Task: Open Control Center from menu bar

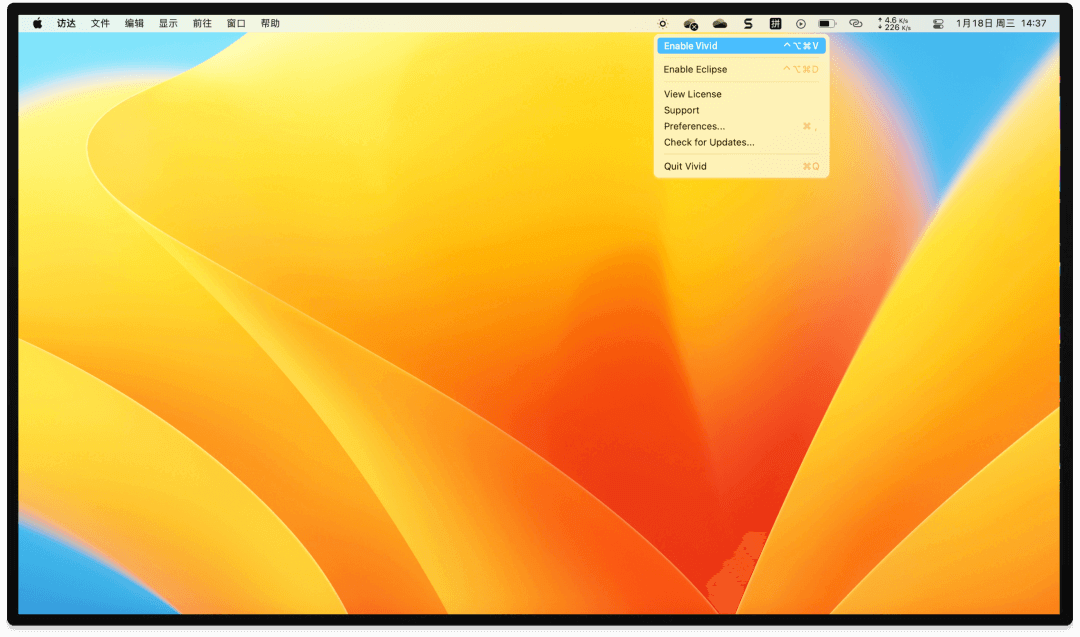Action: (x=937, y=23)
